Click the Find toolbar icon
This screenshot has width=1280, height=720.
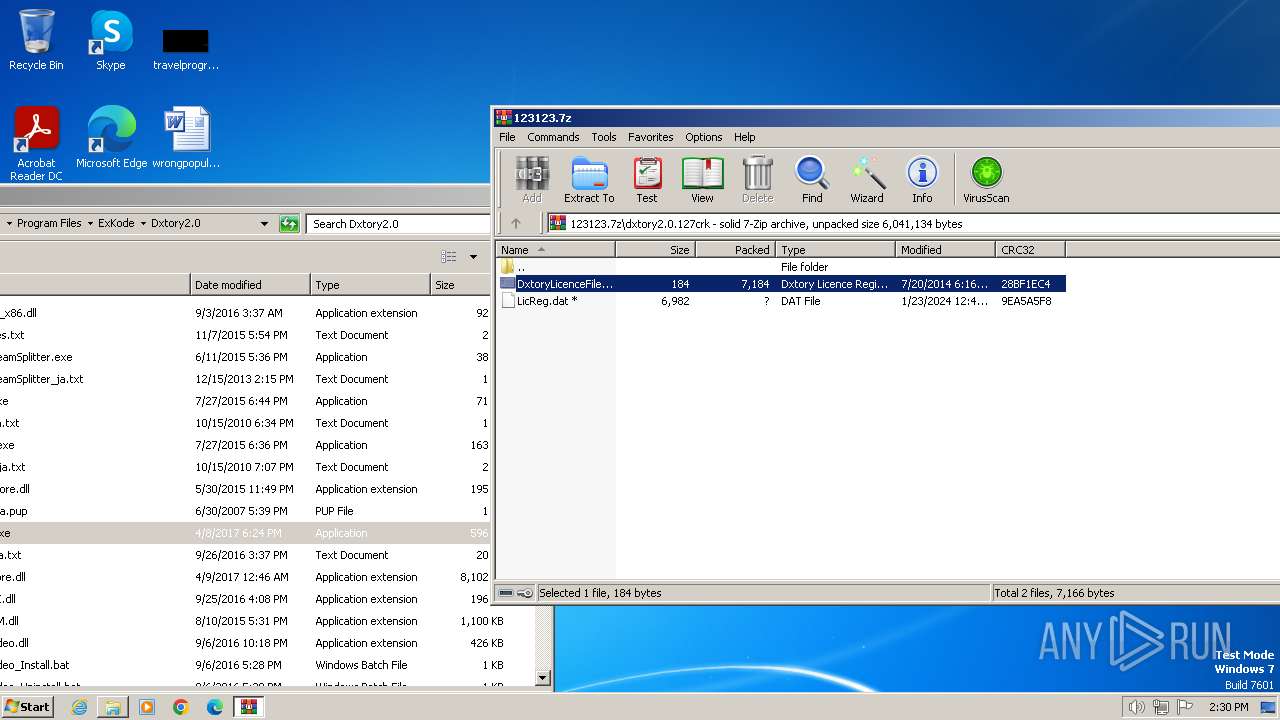[x=812, y=180]
